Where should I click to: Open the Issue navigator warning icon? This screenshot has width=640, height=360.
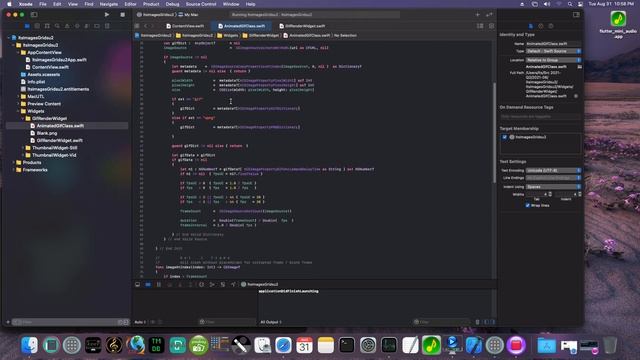(x=67, y=26)
